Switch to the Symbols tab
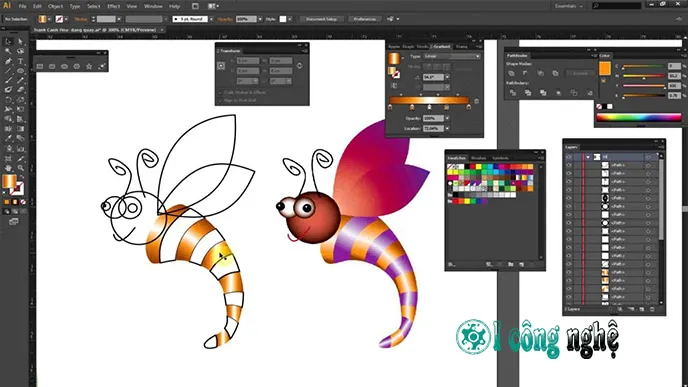 (x=500, y=158)
